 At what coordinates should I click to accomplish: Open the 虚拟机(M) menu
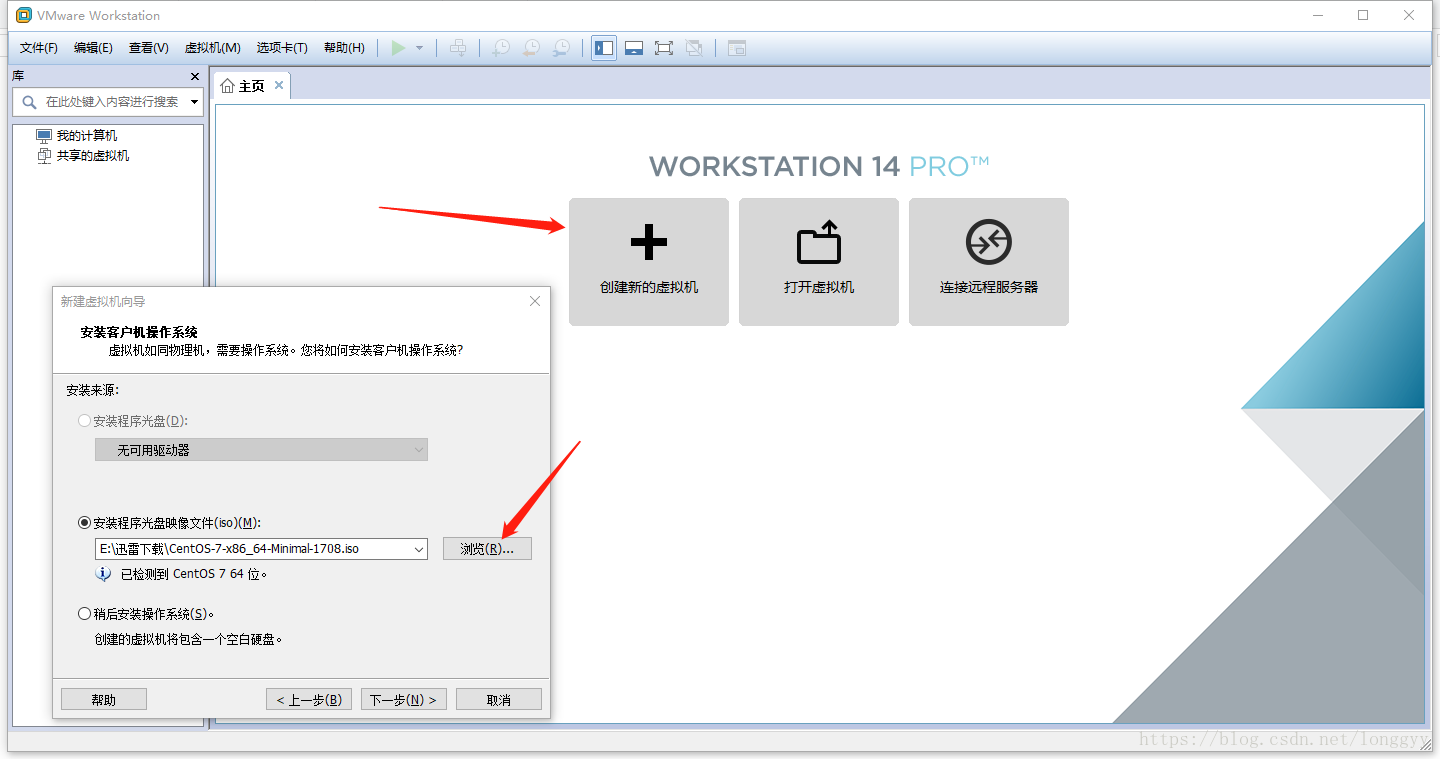pos(212,48)
